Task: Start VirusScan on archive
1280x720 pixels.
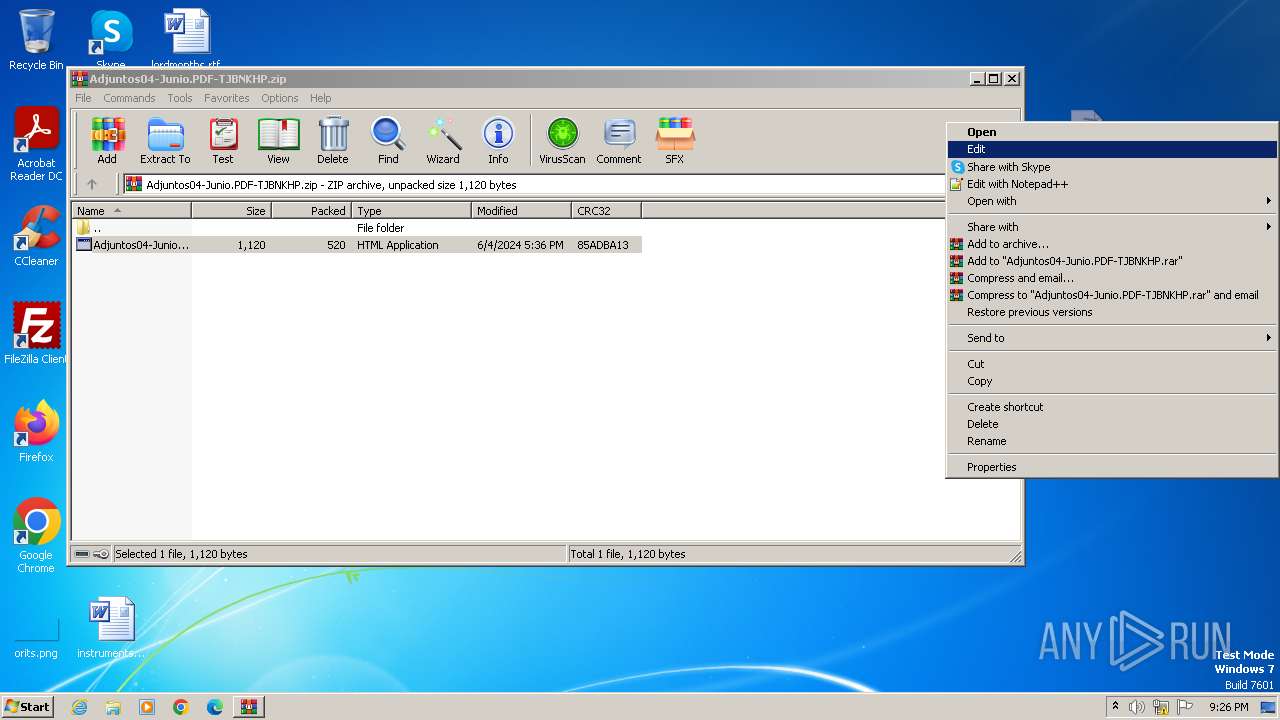Action: point(562,141)
